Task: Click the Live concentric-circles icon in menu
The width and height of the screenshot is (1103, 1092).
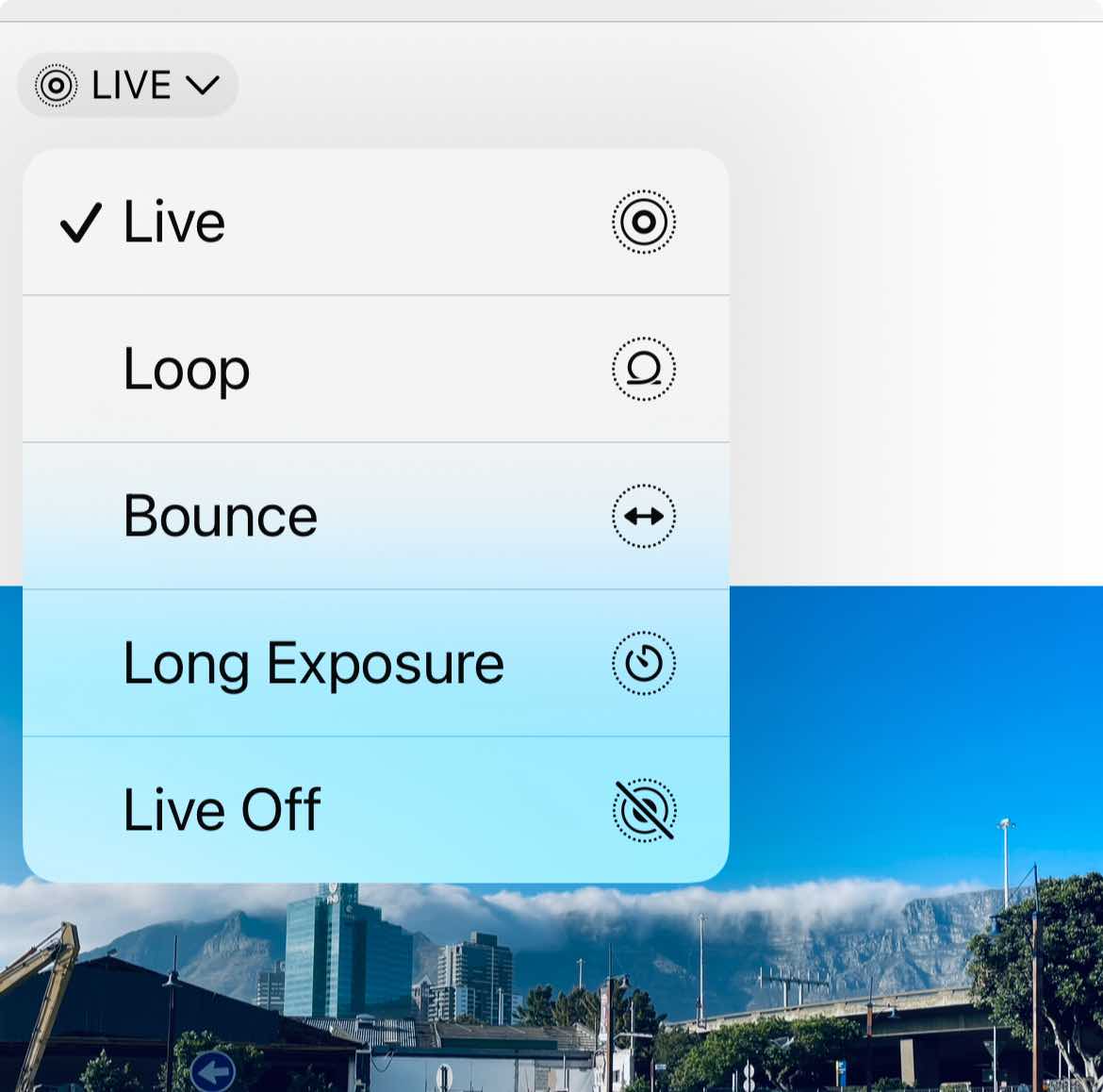Action: click(x=644, y=223)
